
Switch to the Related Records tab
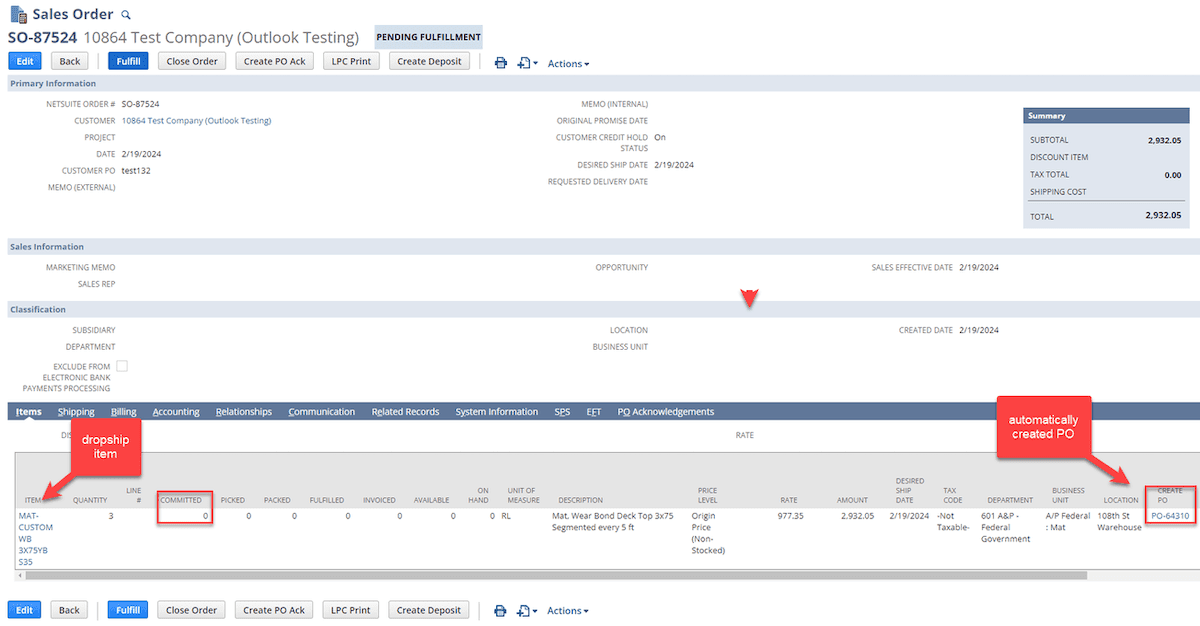pos(406,412)
